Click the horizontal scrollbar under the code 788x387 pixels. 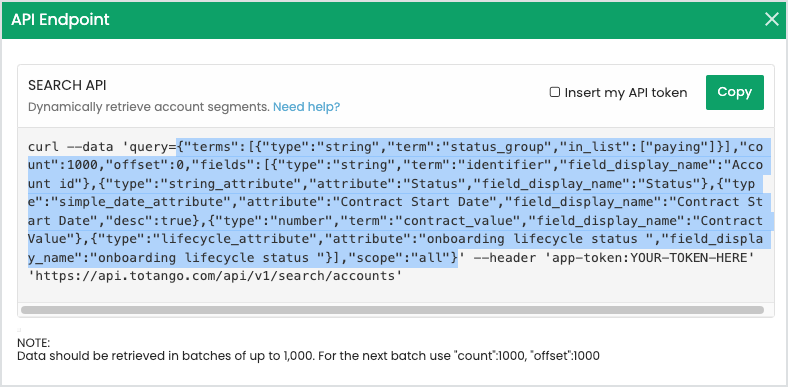click(x=392, y=310)
